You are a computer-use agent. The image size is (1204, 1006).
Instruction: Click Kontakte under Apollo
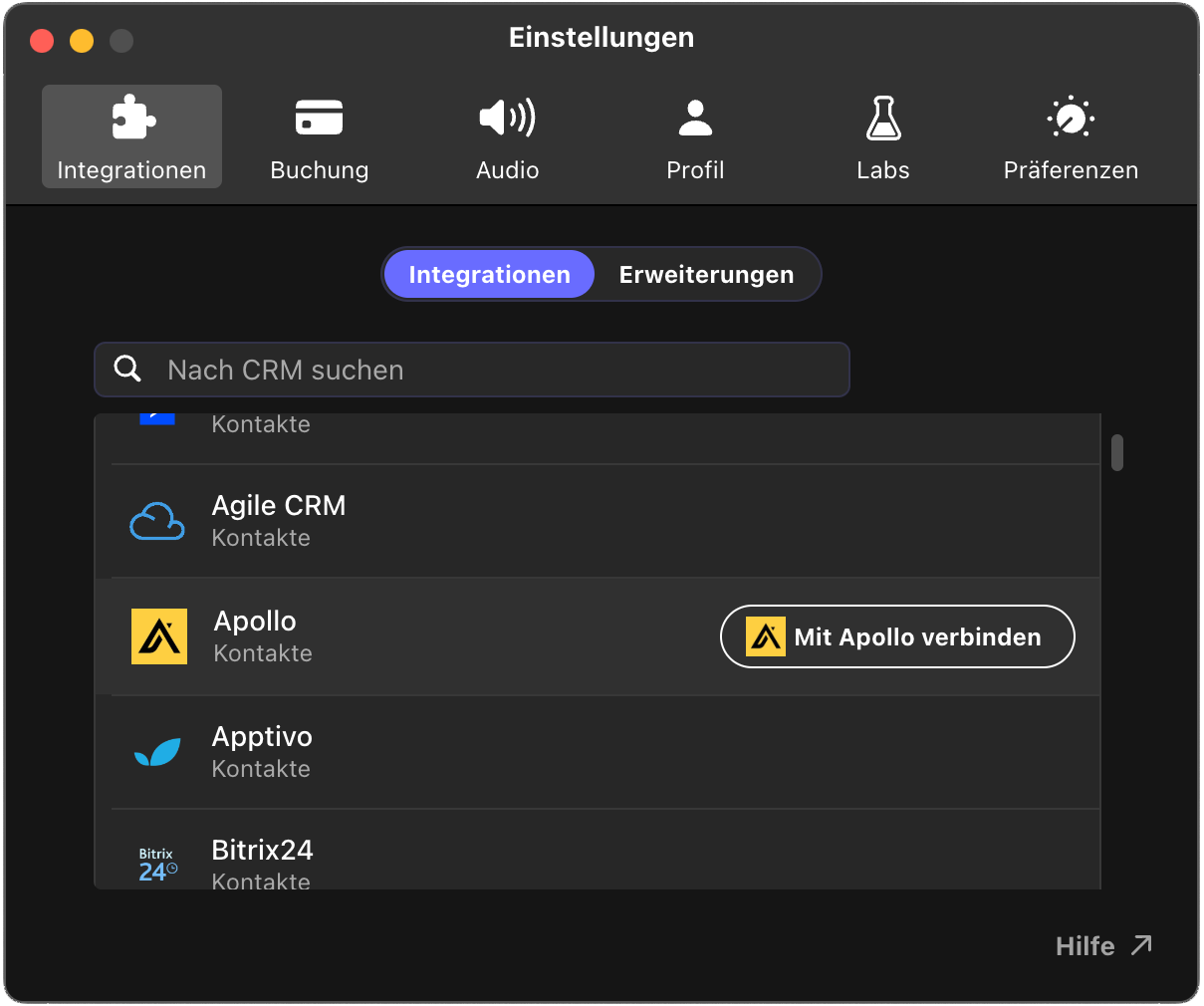click(x=263, y=653)
